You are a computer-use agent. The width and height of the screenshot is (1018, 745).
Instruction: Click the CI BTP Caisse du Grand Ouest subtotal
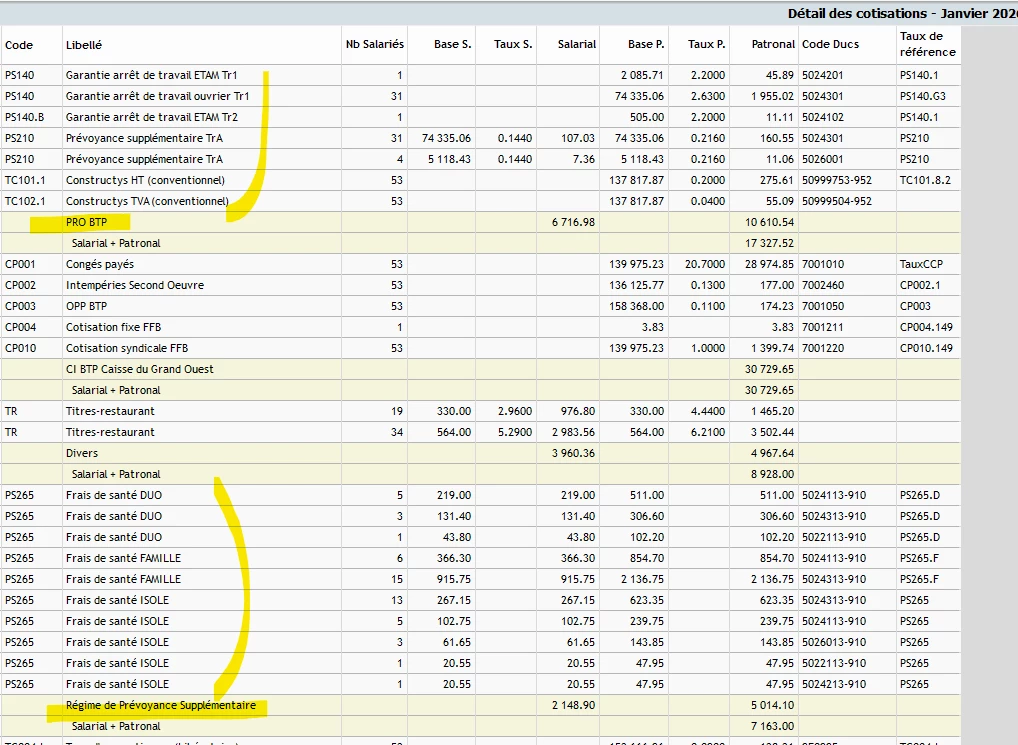pyautogui.click(x=139, y=369)
